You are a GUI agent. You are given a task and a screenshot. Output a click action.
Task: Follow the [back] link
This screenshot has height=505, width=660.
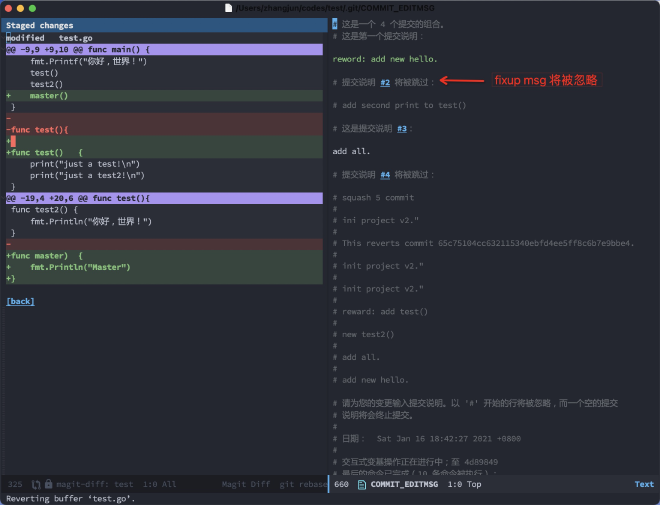pos(20,301)
